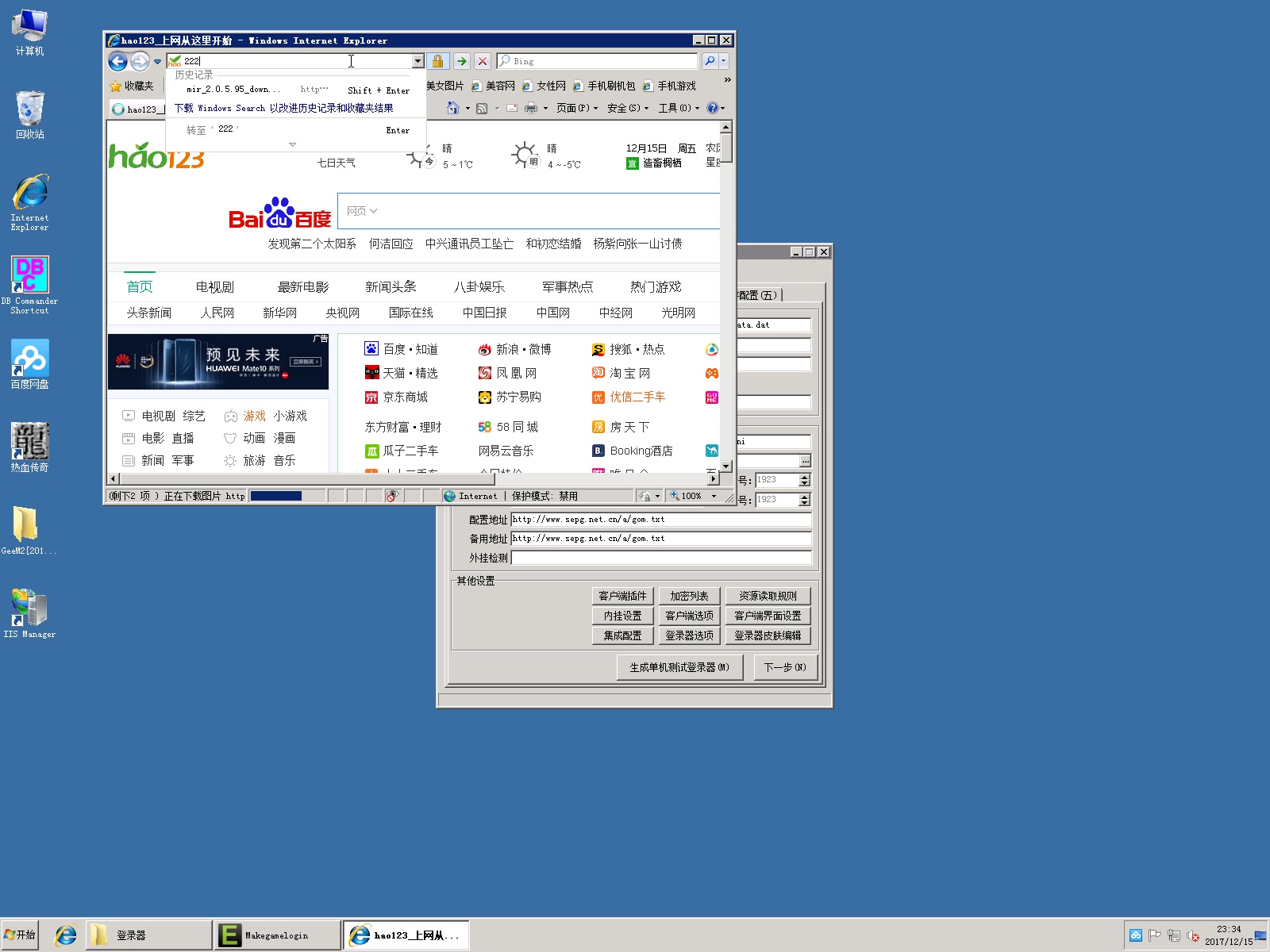The image size is (1270, 952).
Task: Open the 手机刷机包 favorites bar link
Action: 603,86
